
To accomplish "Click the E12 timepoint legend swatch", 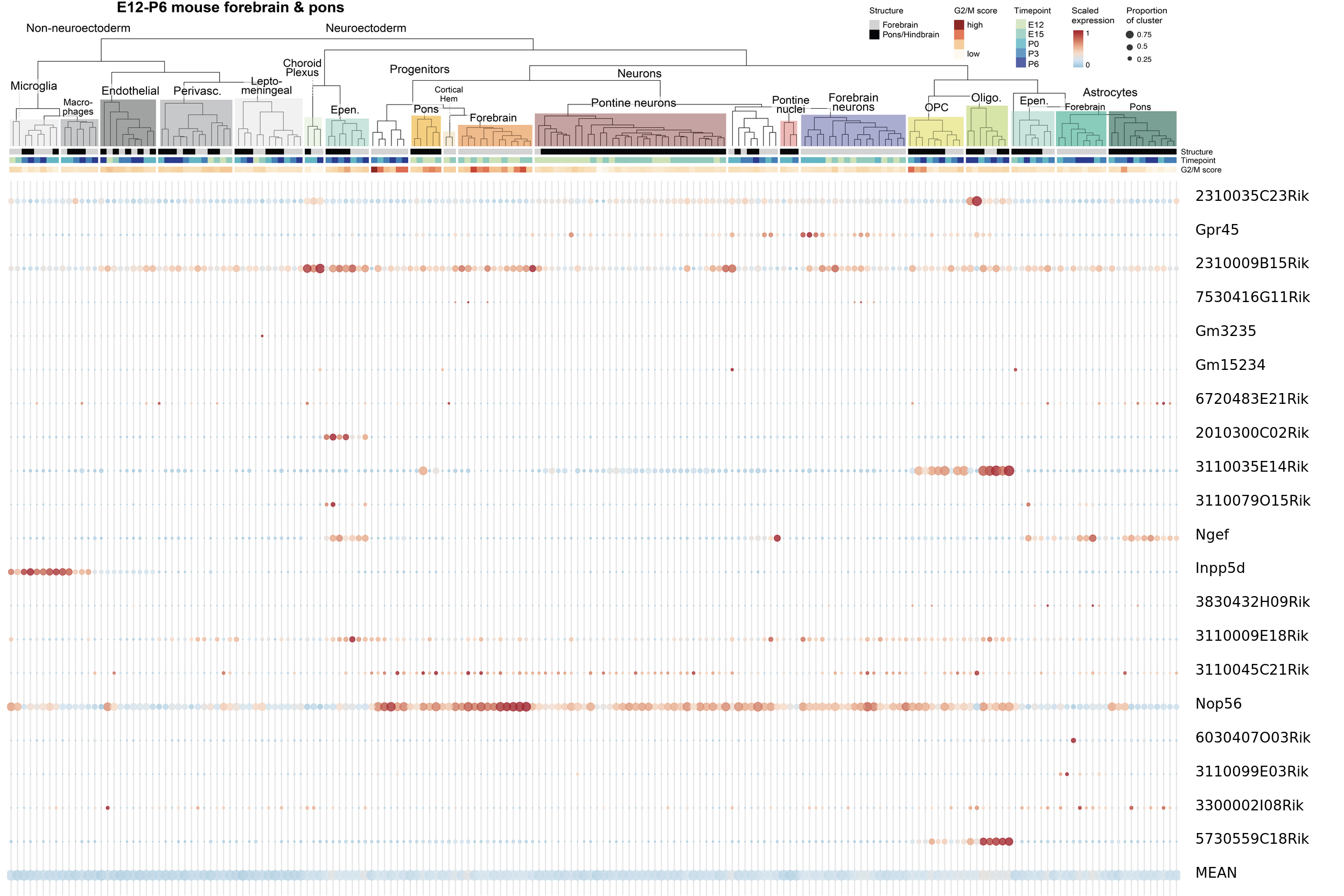I will 1020,25.
